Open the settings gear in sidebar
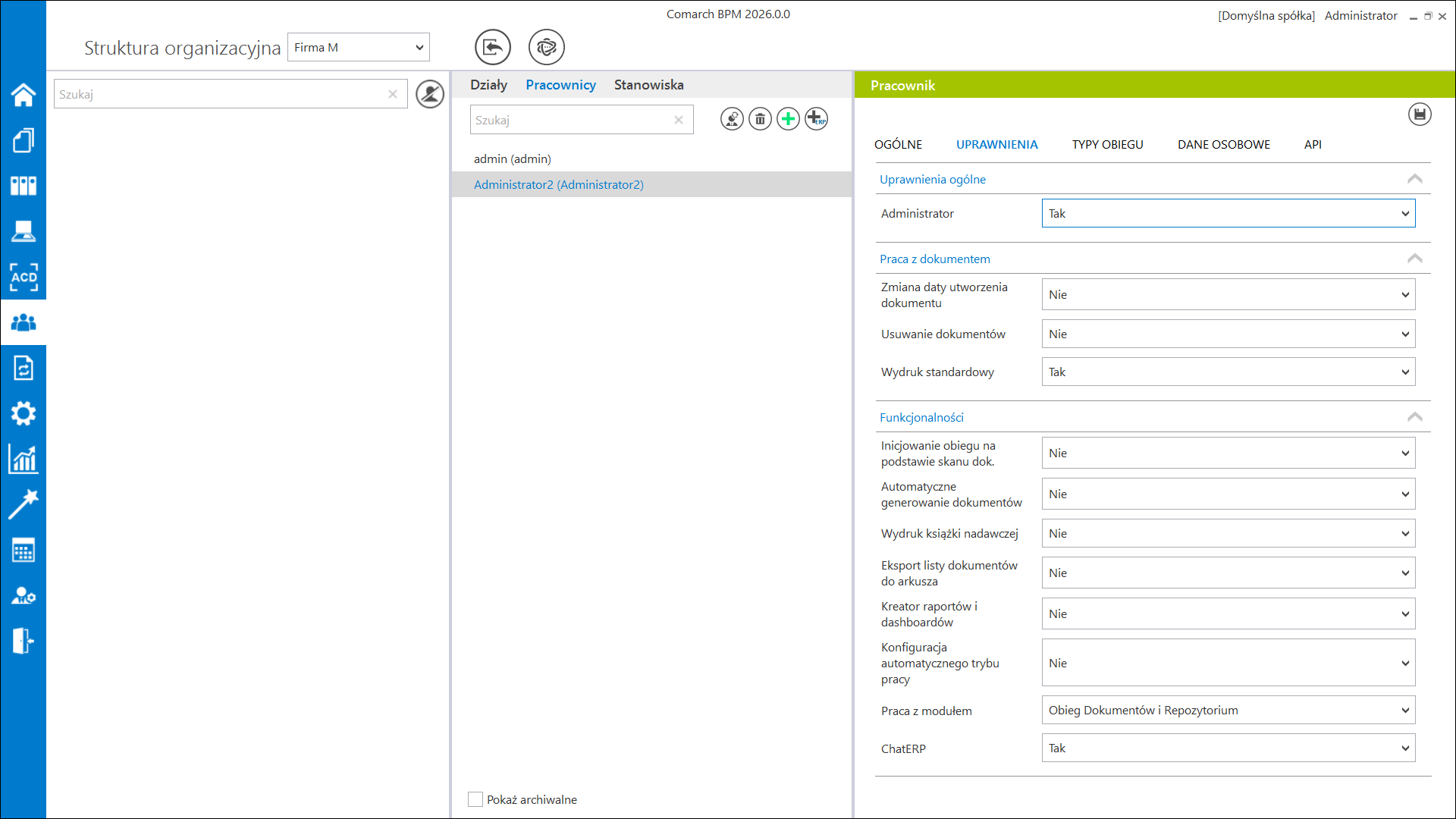This screenshot has width=1456, height=819. (x=24, y=414)
